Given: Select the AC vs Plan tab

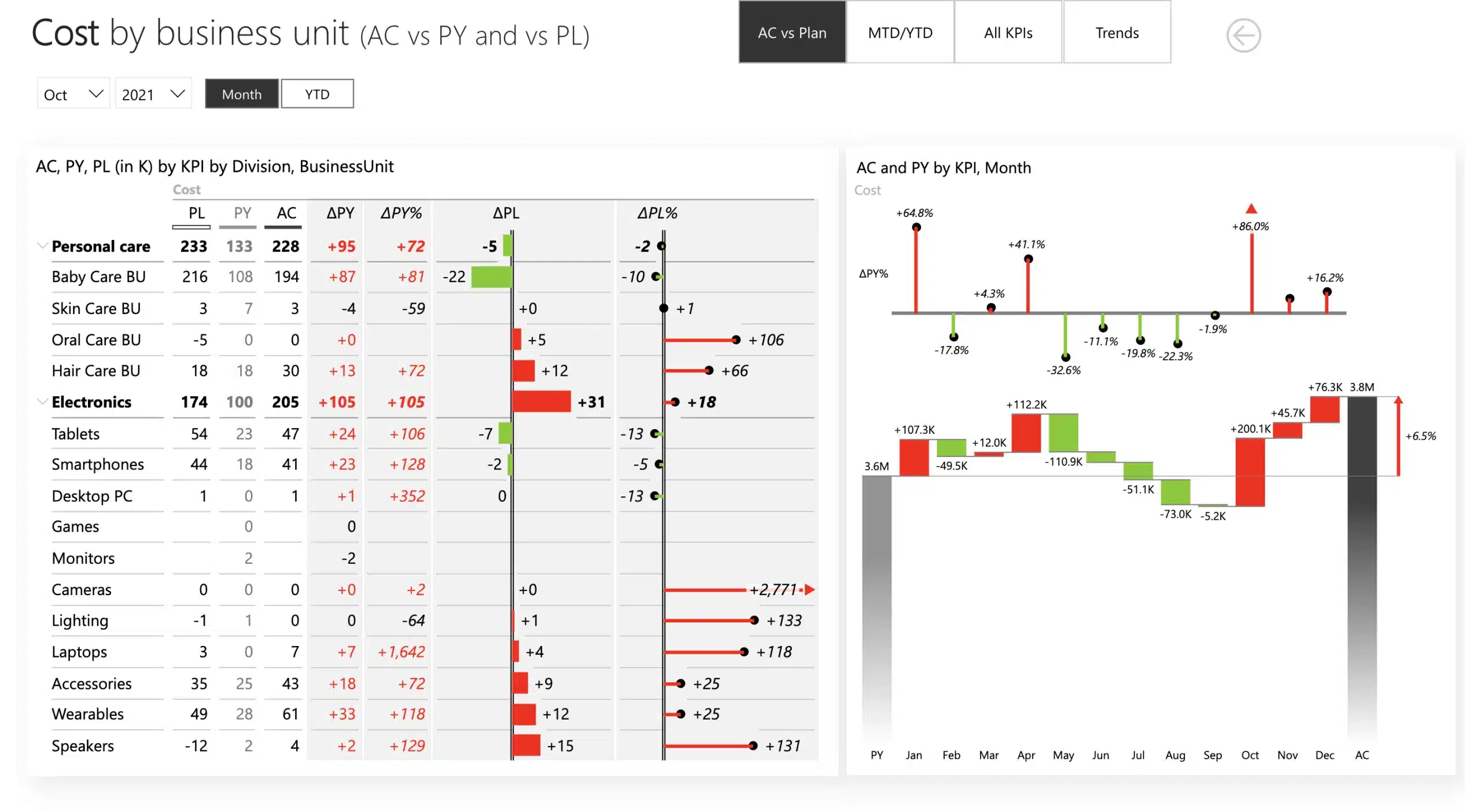Looking at the screenshot, I should pyautogui.click(x=791, y=32).
